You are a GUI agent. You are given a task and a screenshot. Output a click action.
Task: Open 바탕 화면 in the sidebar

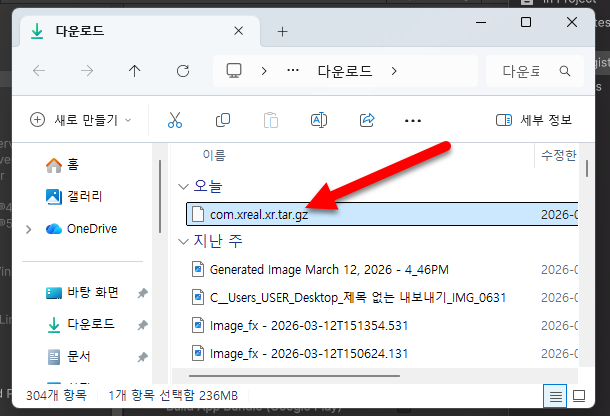click(x=82, y=293)
